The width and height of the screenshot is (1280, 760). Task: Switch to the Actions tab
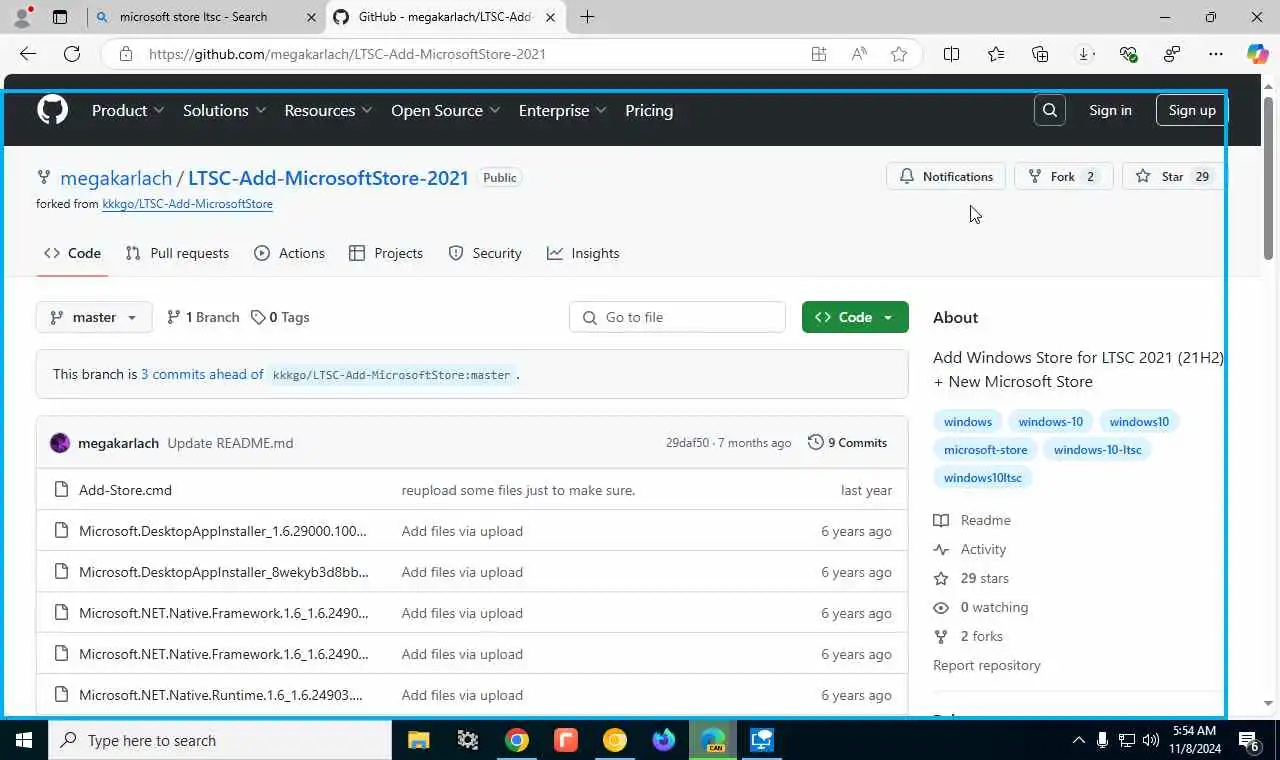pos(289,253)
